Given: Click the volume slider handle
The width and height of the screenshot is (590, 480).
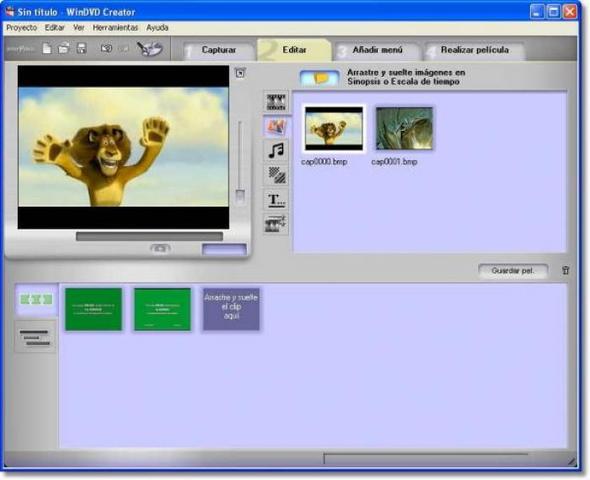Looking at the screenshot, I should click(x=240, y=196).
